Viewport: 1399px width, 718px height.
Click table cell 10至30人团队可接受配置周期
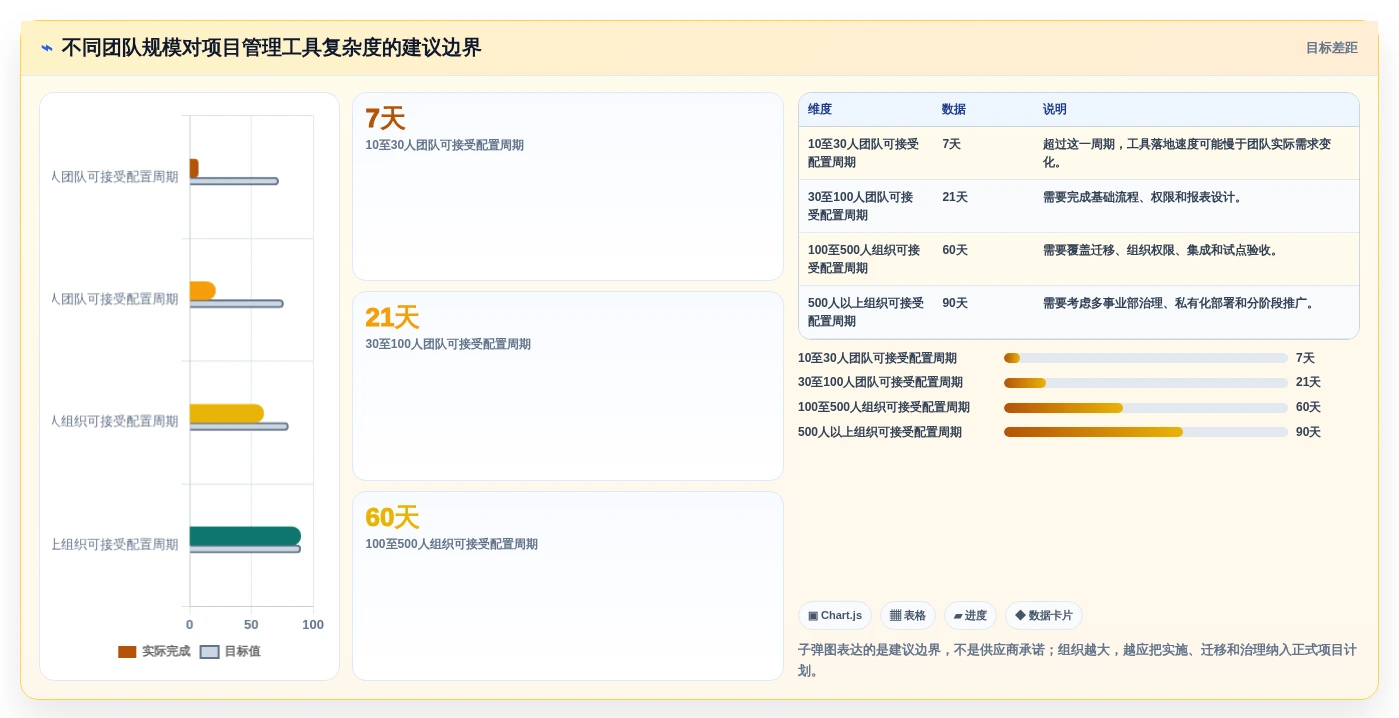tap(864, 153)
